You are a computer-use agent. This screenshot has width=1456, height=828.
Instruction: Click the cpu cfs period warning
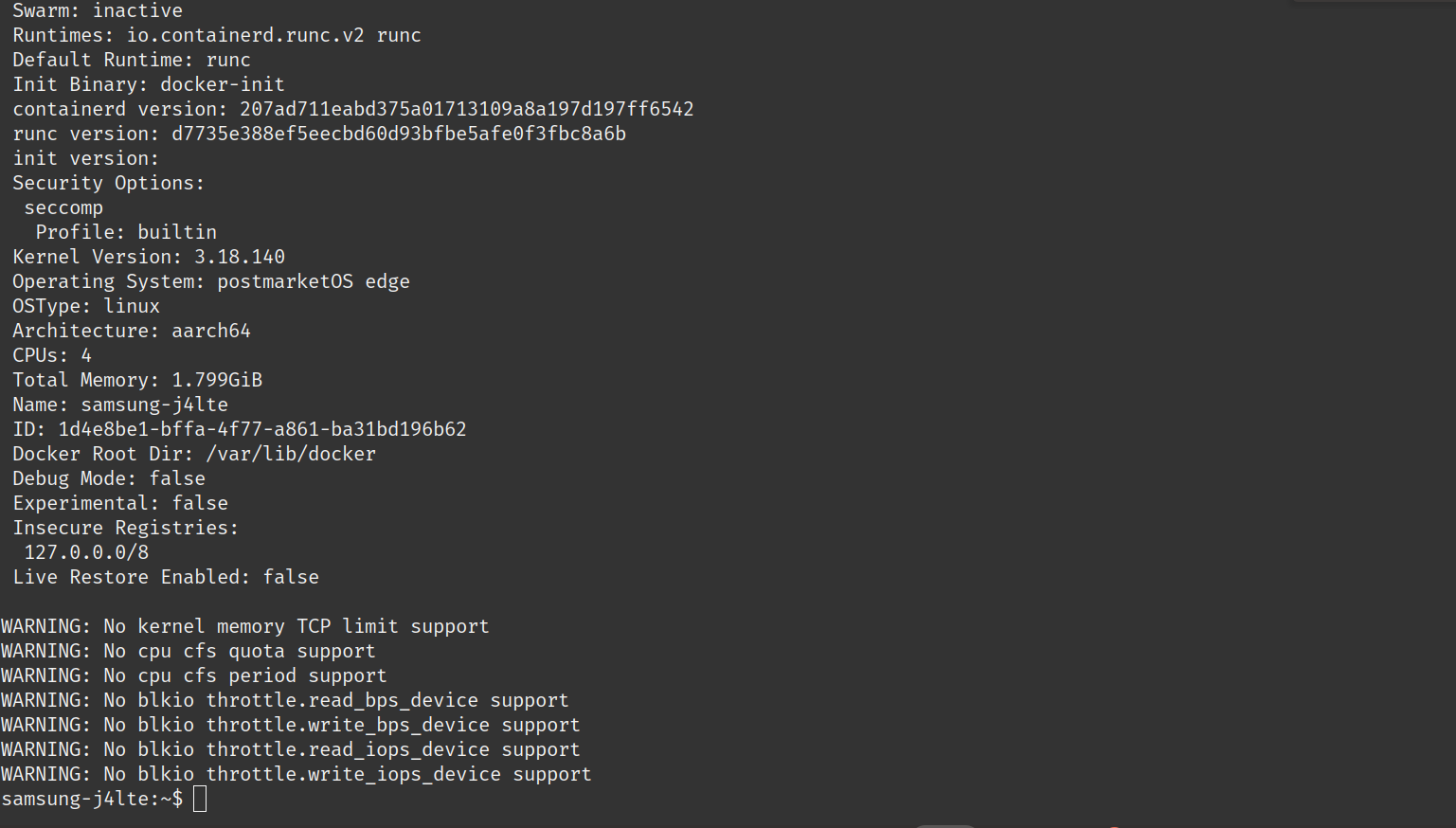(x=194, y=675)
